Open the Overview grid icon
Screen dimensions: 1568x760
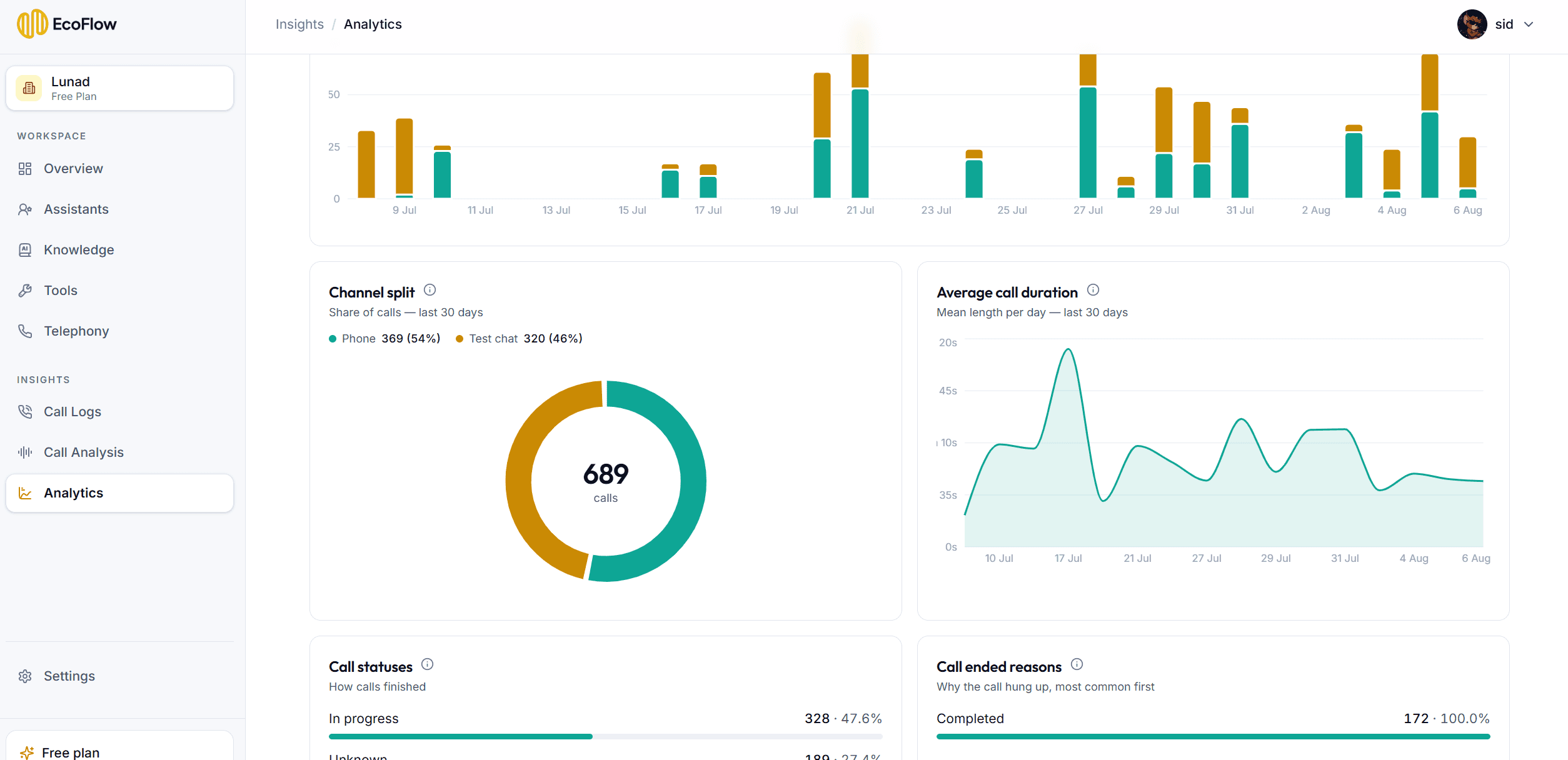pos(25,169)
